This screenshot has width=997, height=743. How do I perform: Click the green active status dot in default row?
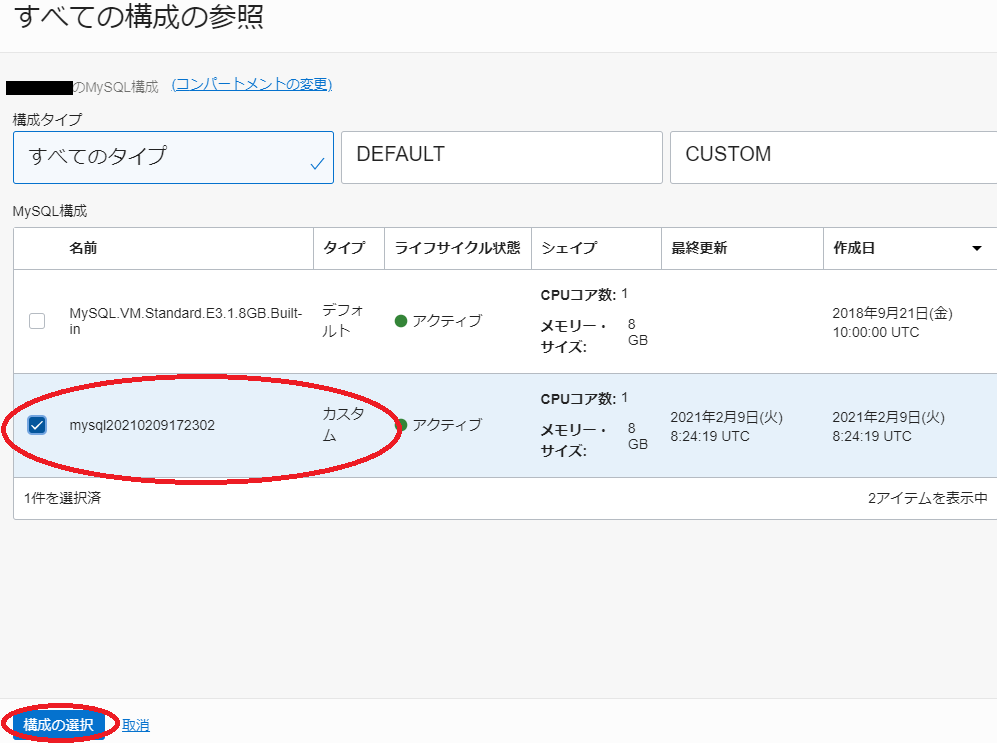pos(401,321)
